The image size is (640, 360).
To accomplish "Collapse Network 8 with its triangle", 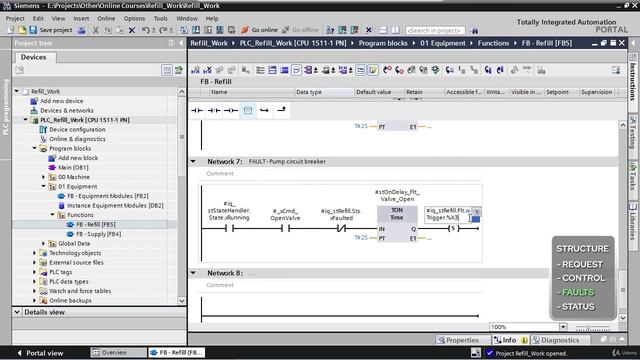I will point(193,273).
